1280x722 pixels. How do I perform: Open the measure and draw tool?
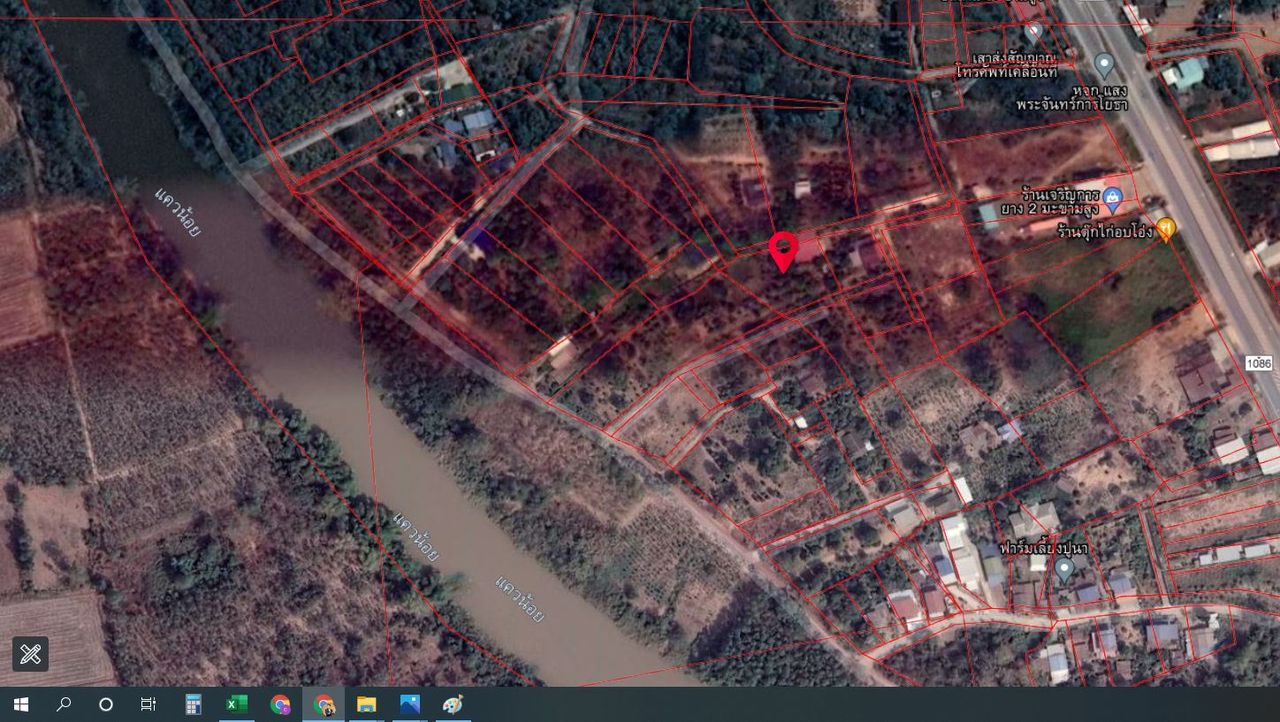coord(30,655)
